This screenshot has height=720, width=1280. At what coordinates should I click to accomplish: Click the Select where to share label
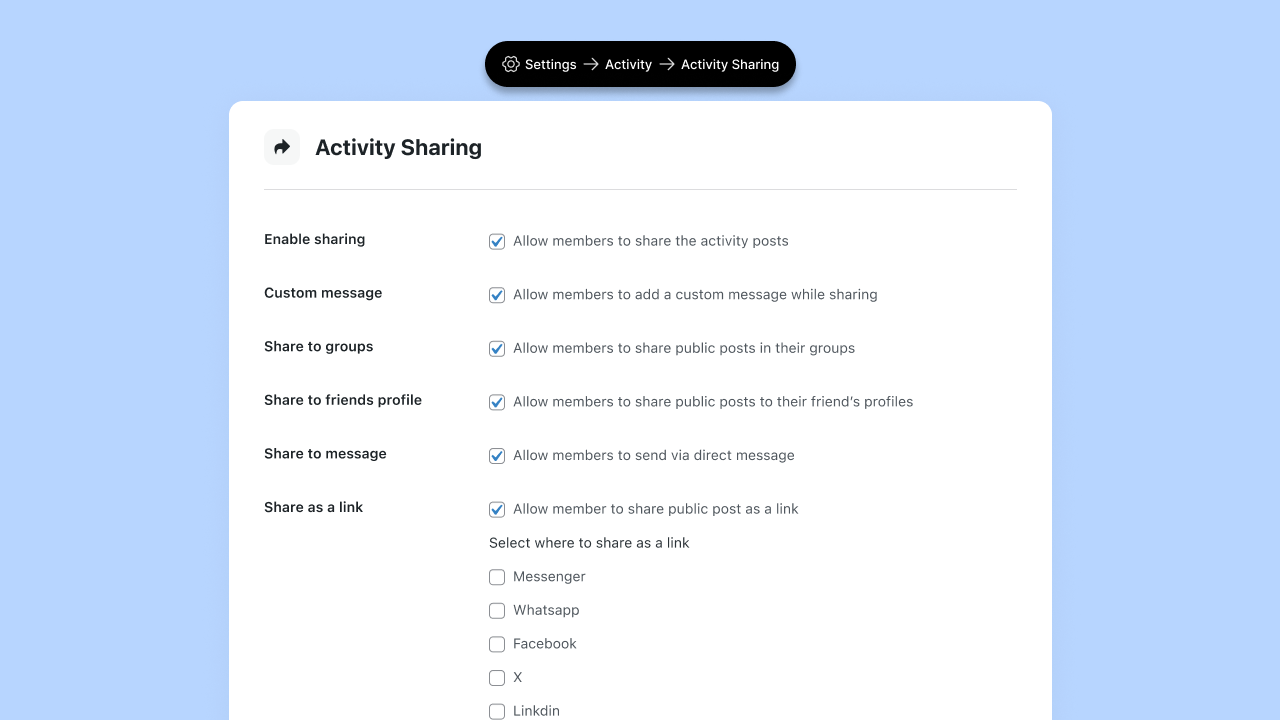pyautogui.click(x=588, y=542)
